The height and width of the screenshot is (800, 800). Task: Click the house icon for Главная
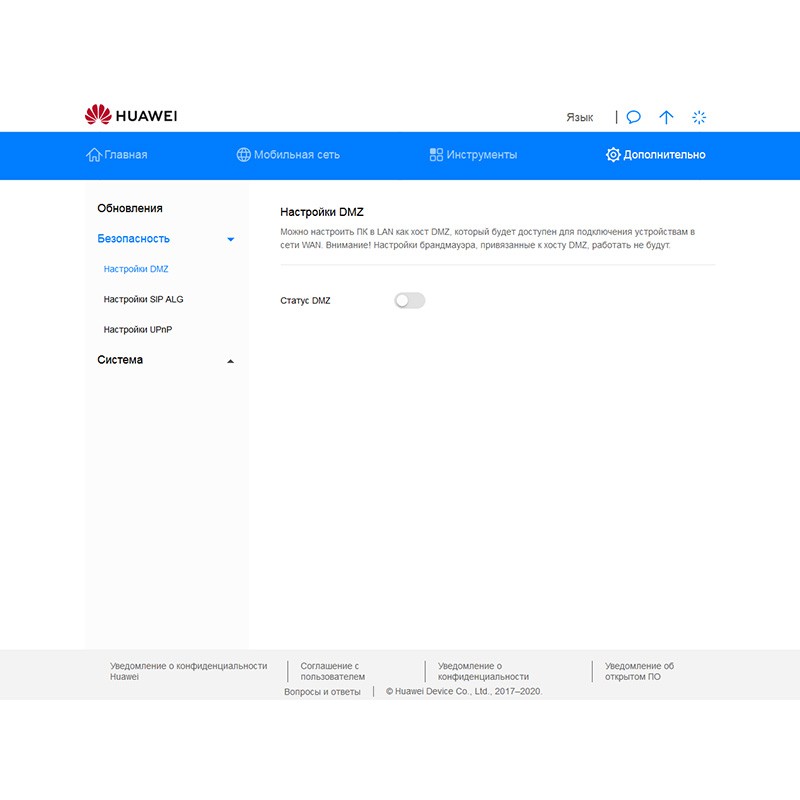point(94,155)
